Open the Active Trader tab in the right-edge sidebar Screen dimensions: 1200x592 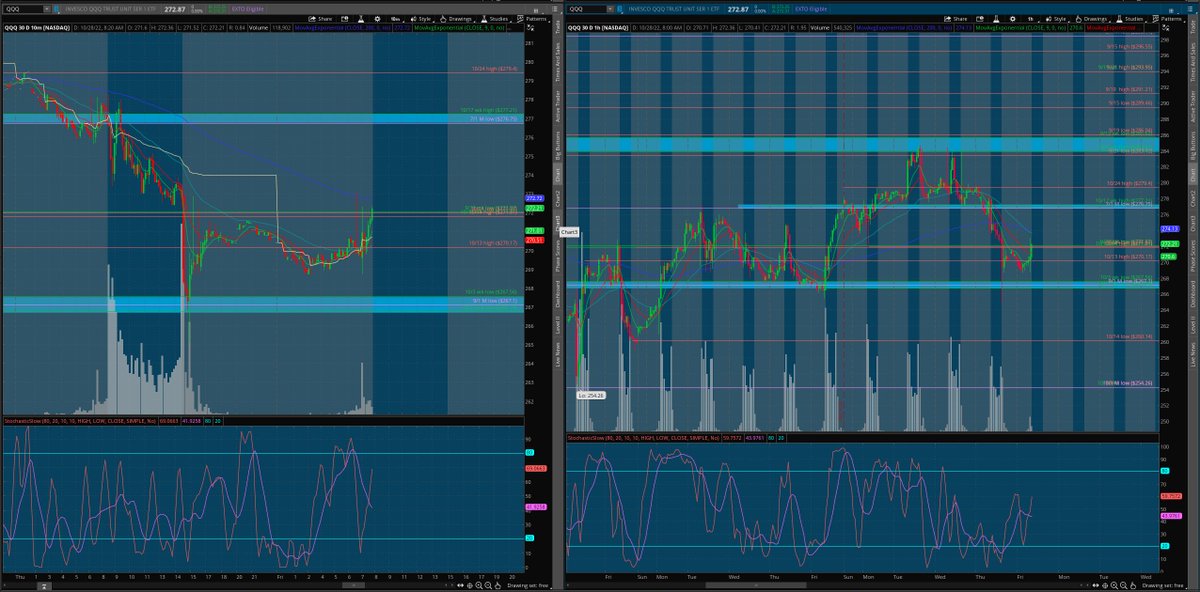tap(1192, 107)
